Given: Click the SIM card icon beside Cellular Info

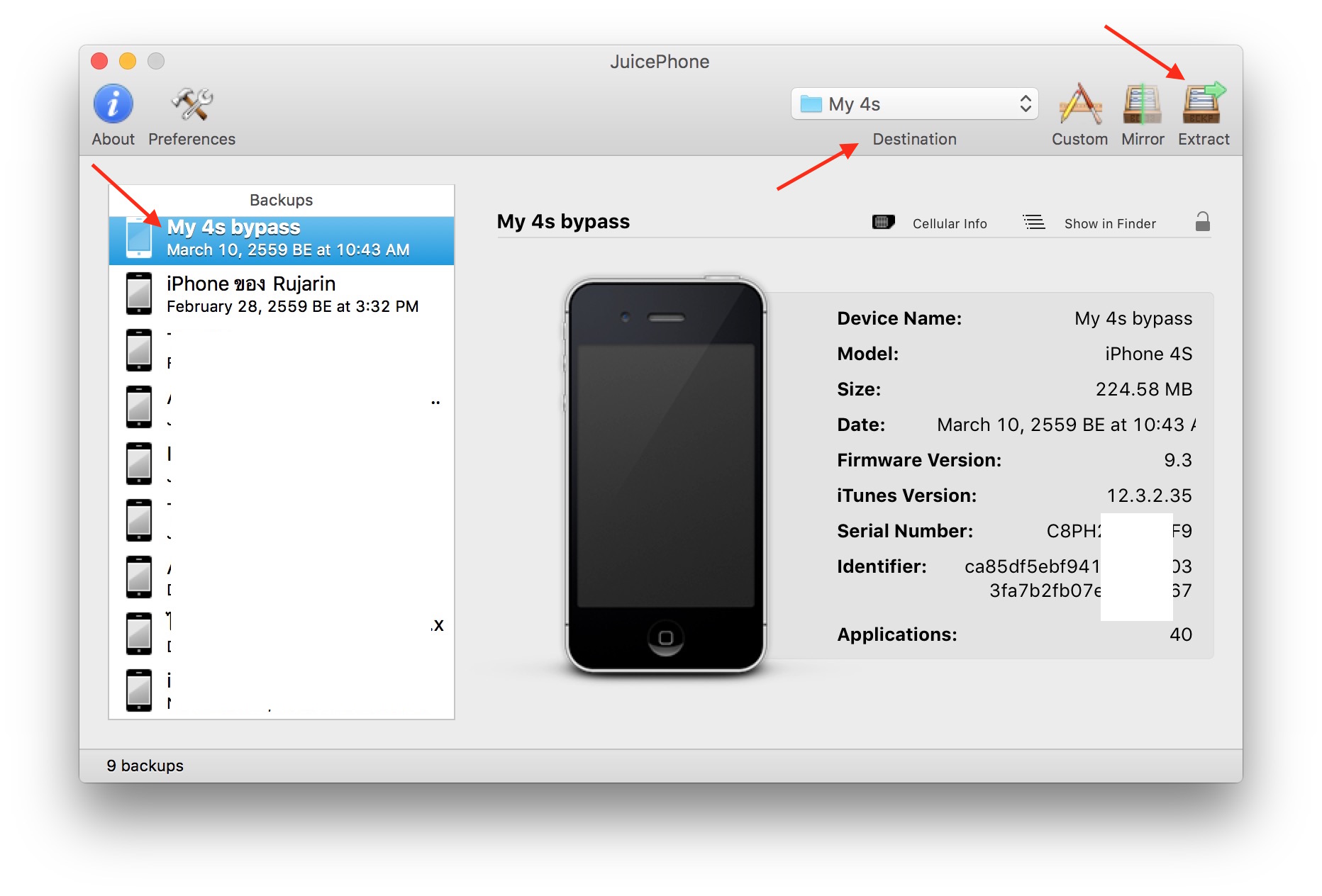Looking at the screenshot, I should (882, 222).
